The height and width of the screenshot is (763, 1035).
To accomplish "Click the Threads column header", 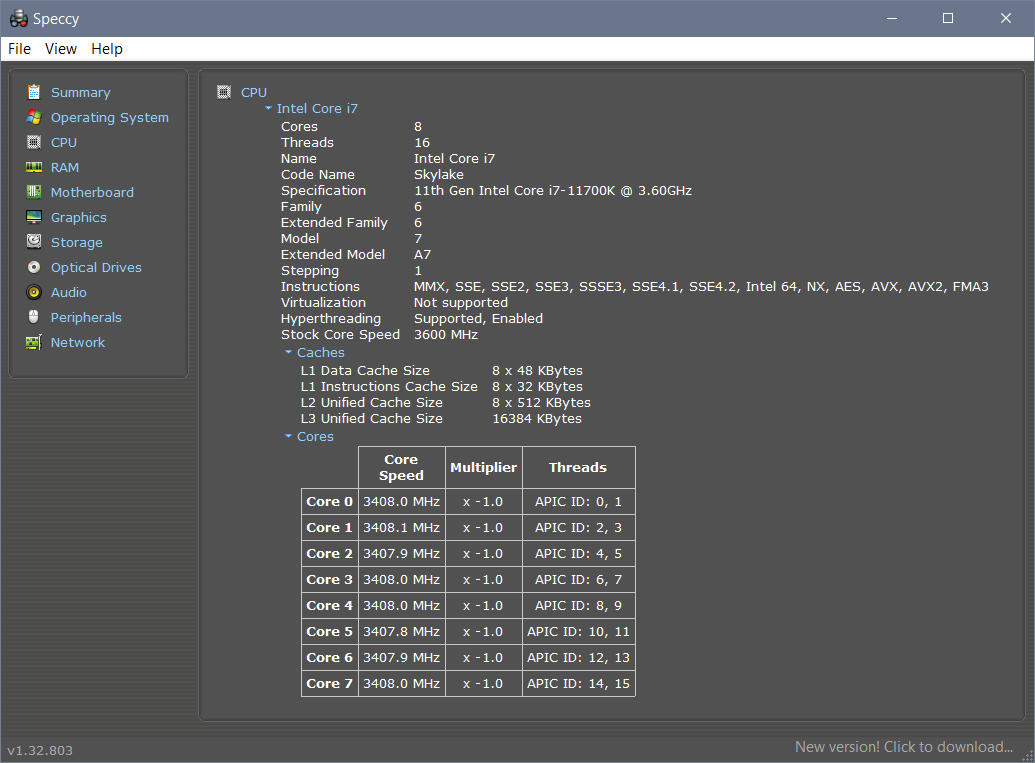I will click(x=578, y=467).
